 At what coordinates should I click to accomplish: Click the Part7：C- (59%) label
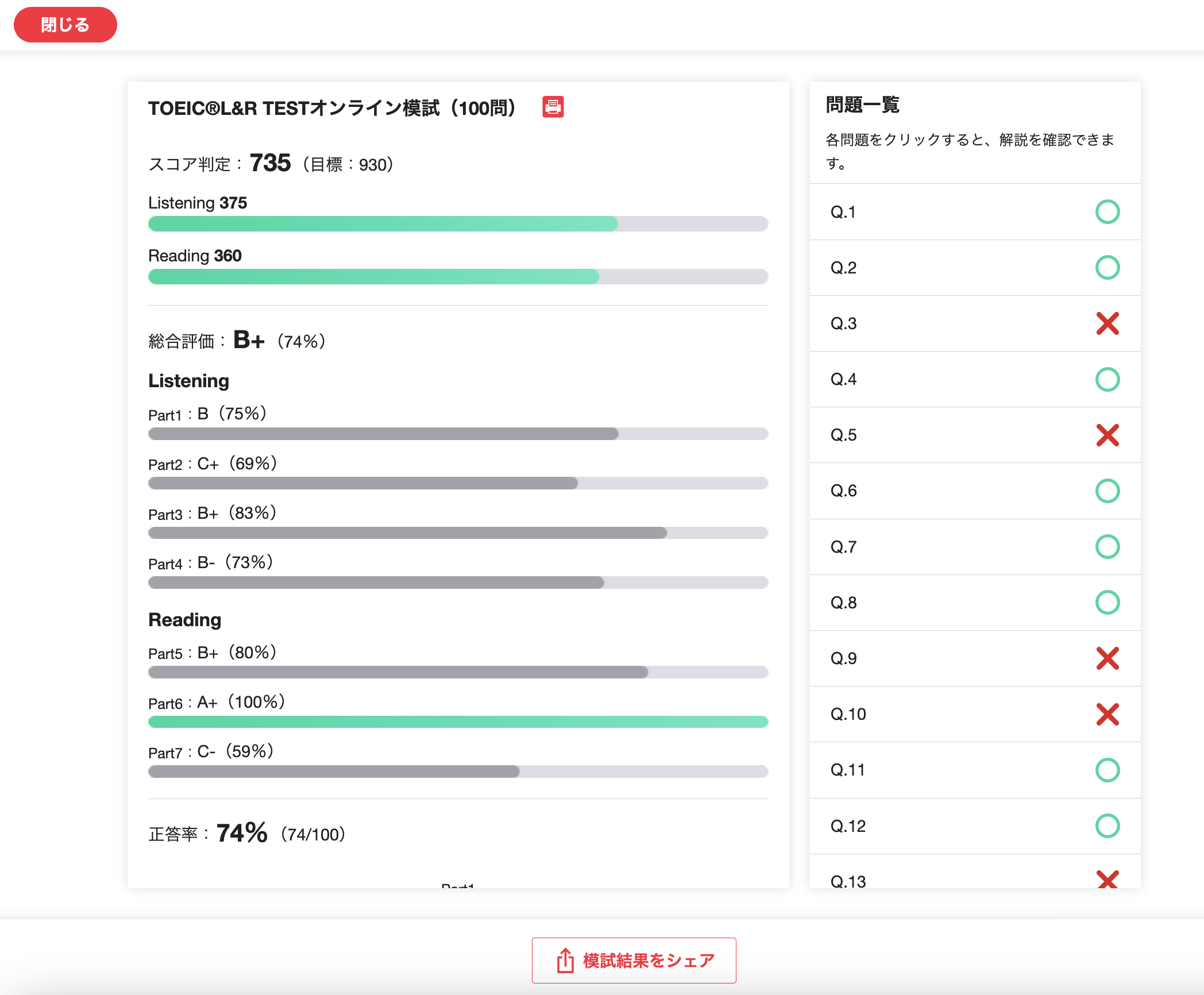click(211, 751)
